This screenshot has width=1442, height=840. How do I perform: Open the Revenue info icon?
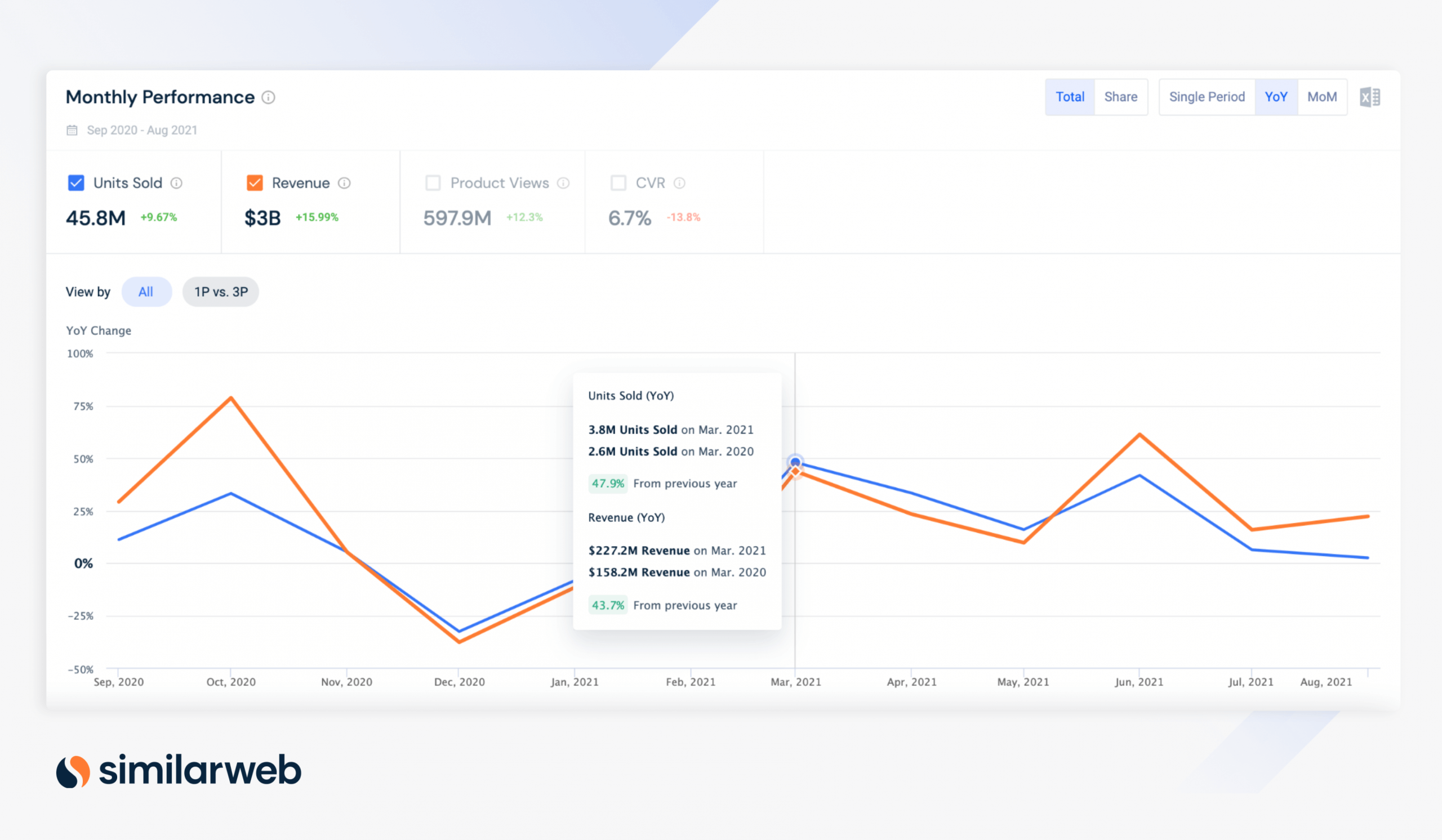coord(344,183)
